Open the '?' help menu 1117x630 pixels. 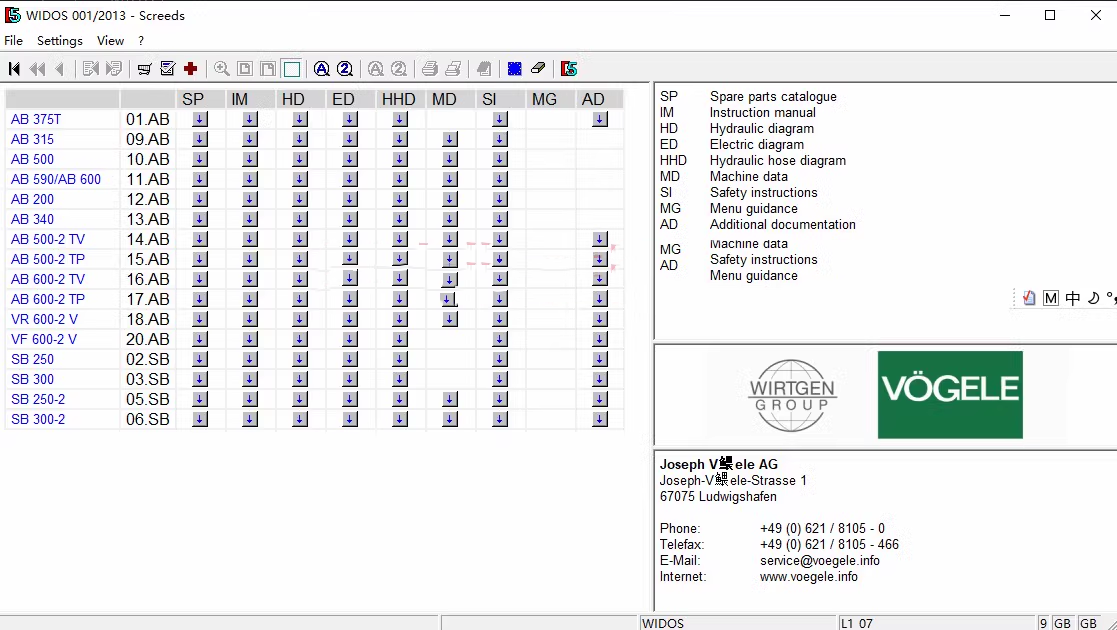(141, 41)
